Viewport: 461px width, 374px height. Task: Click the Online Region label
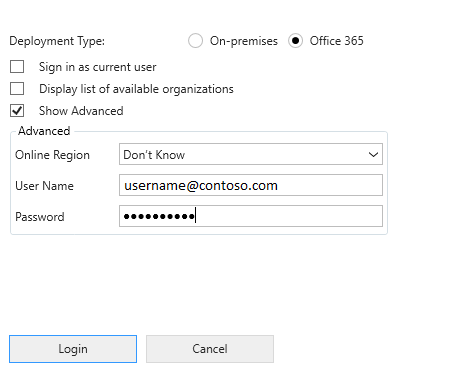(x=52, y=155)
